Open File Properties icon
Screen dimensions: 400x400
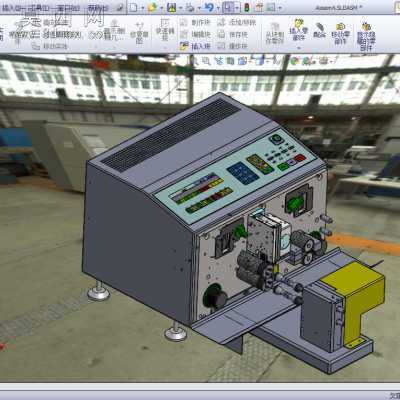click(260, 7)
